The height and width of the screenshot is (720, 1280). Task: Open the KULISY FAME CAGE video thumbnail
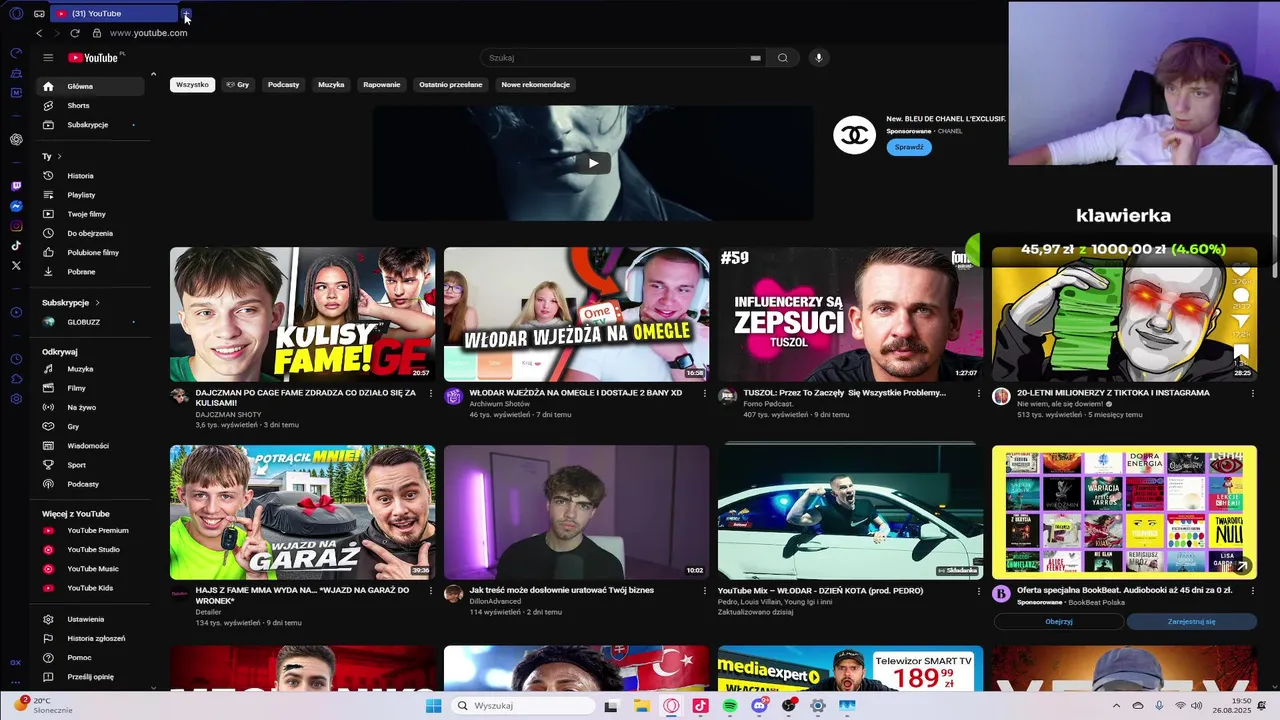tap(303, 314)
